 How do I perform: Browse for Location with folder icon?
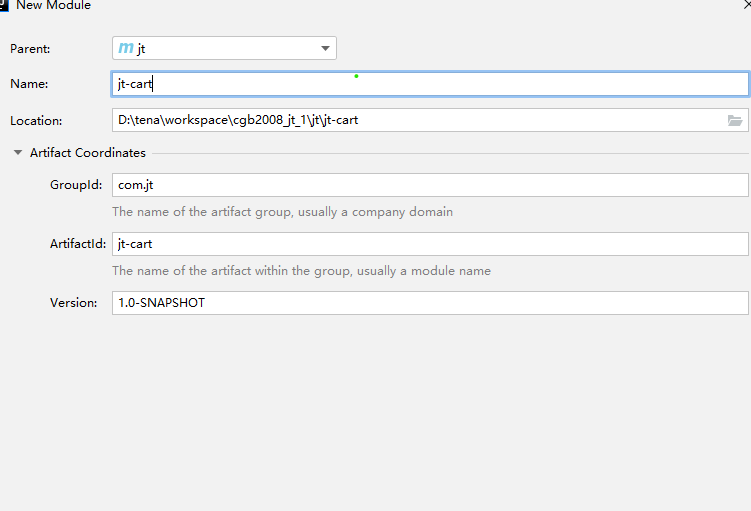(735, 120)
